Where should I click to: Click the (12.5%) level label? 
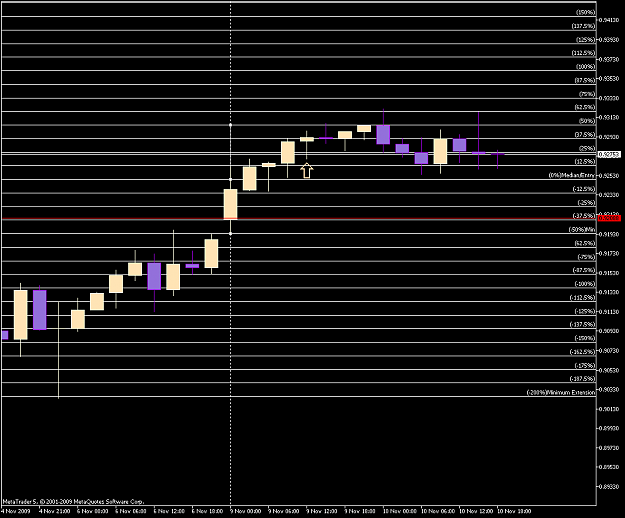tap(585, 162)
